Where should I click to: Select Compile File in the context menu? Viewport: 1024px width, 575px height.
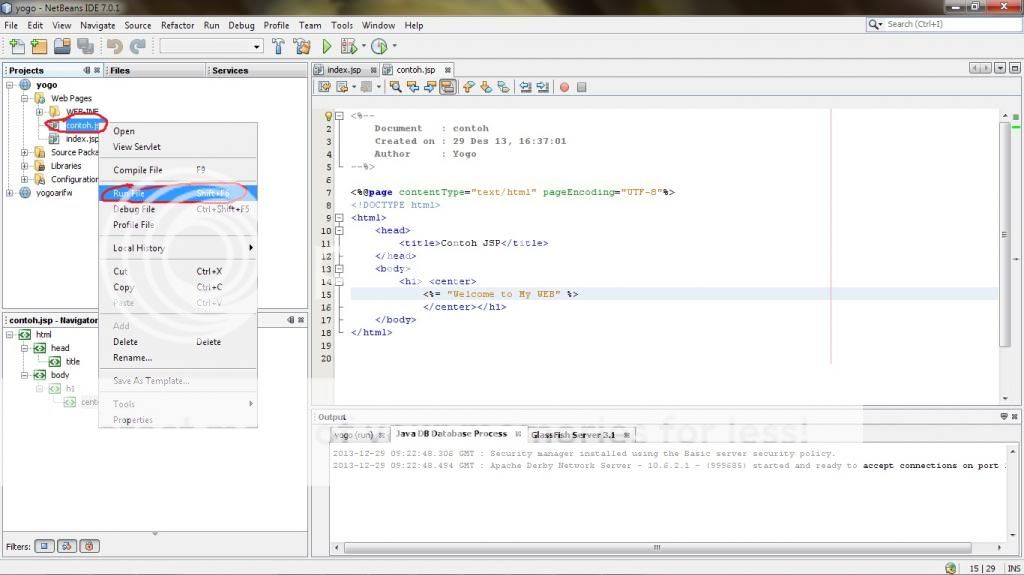click(x=137, y=170)
